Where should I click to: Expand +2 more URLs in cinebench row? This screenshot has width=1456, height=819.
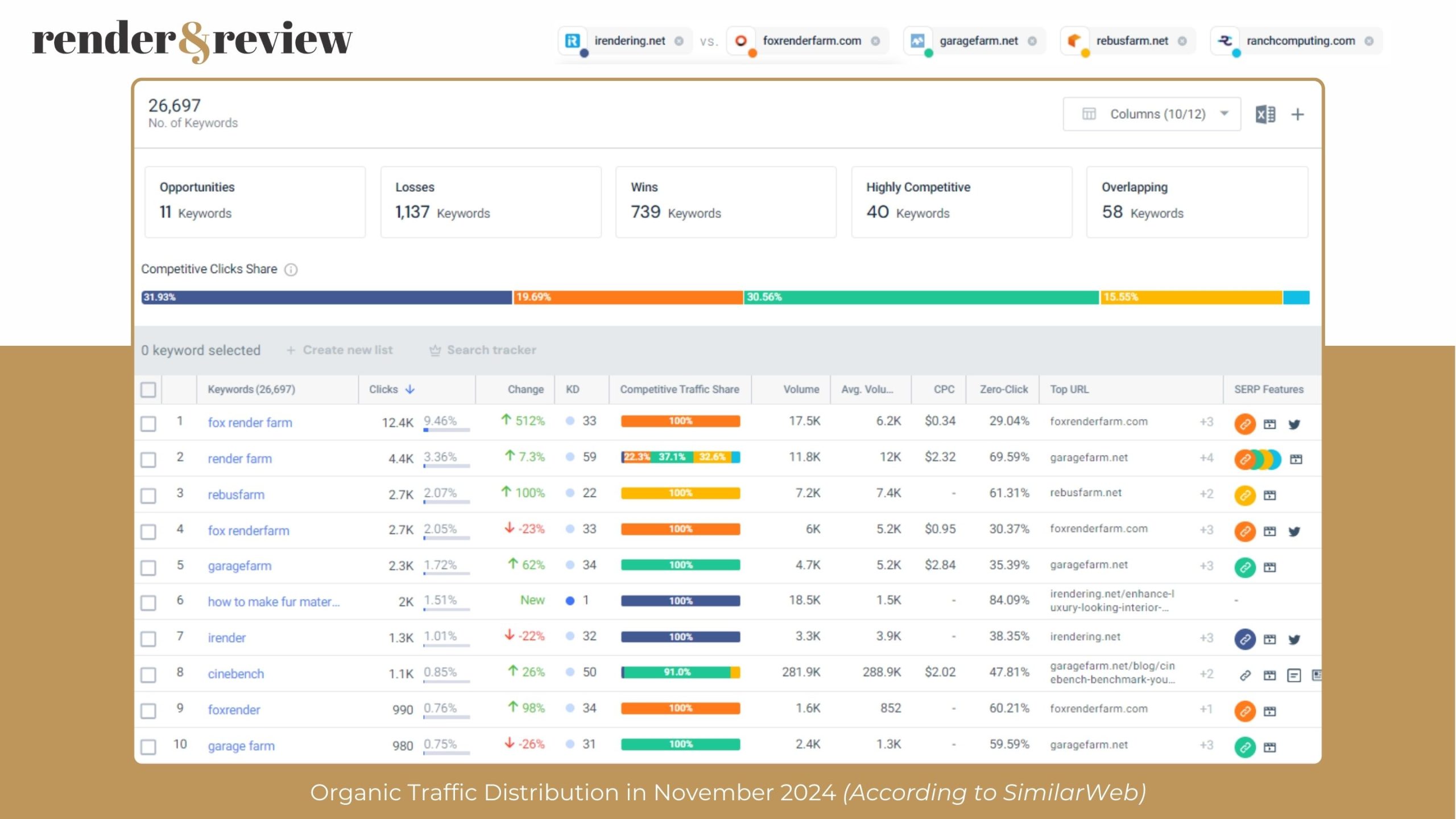[x=1206, y=674]
